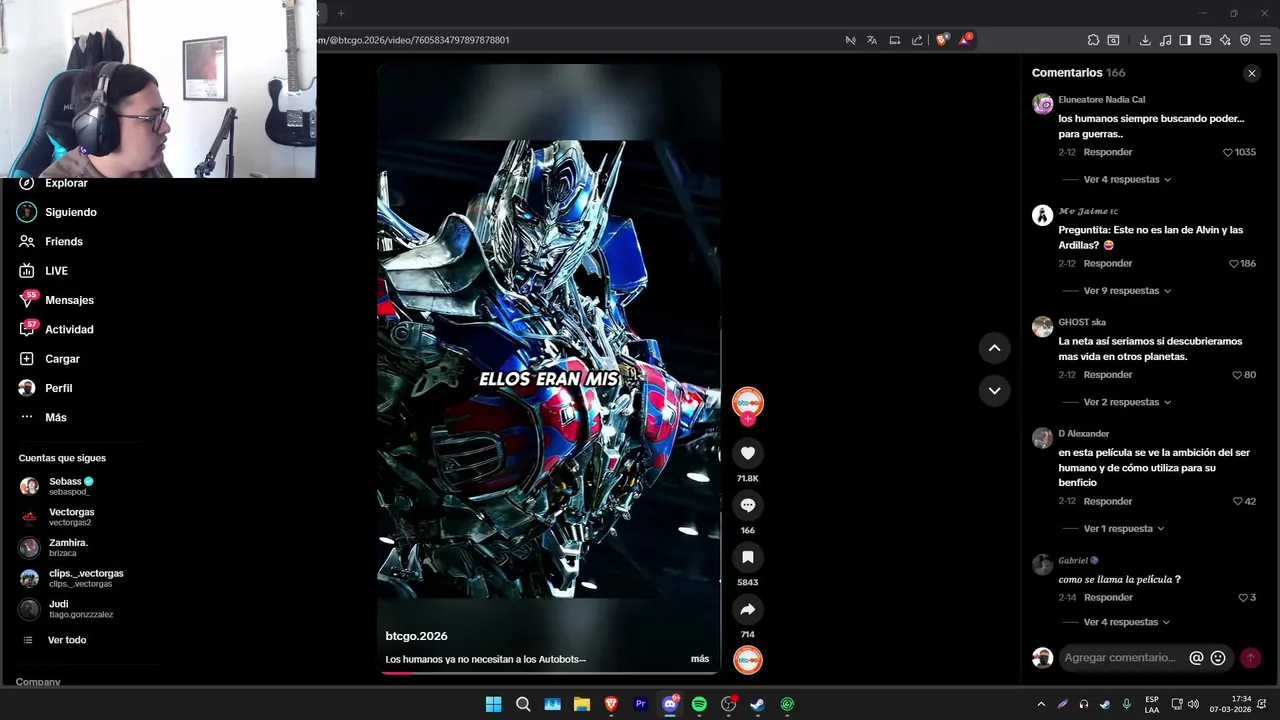Open the spinning sound disc icon

(748, 660)
